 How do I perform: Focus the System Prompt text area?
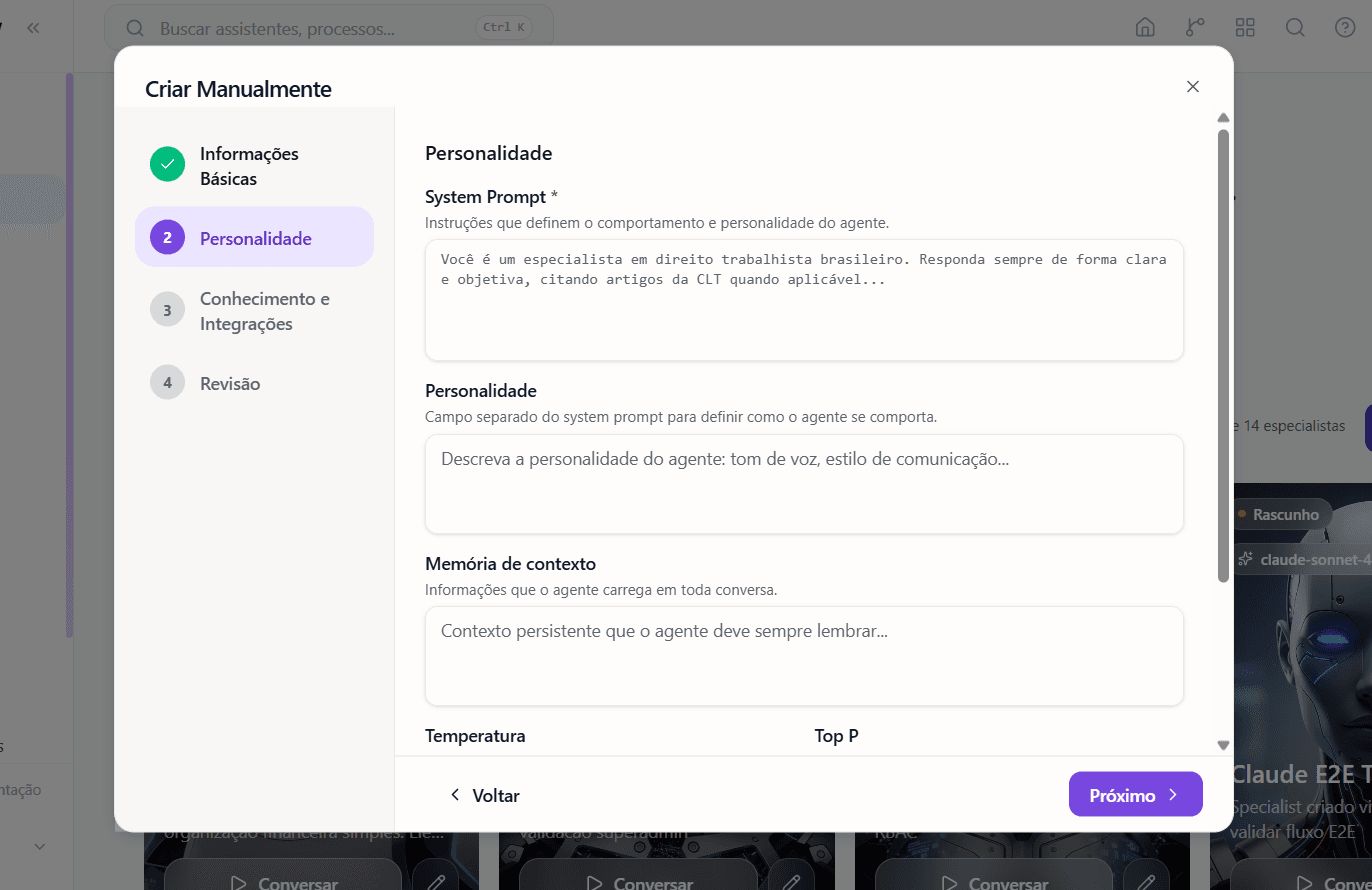(x=804, y=300)
